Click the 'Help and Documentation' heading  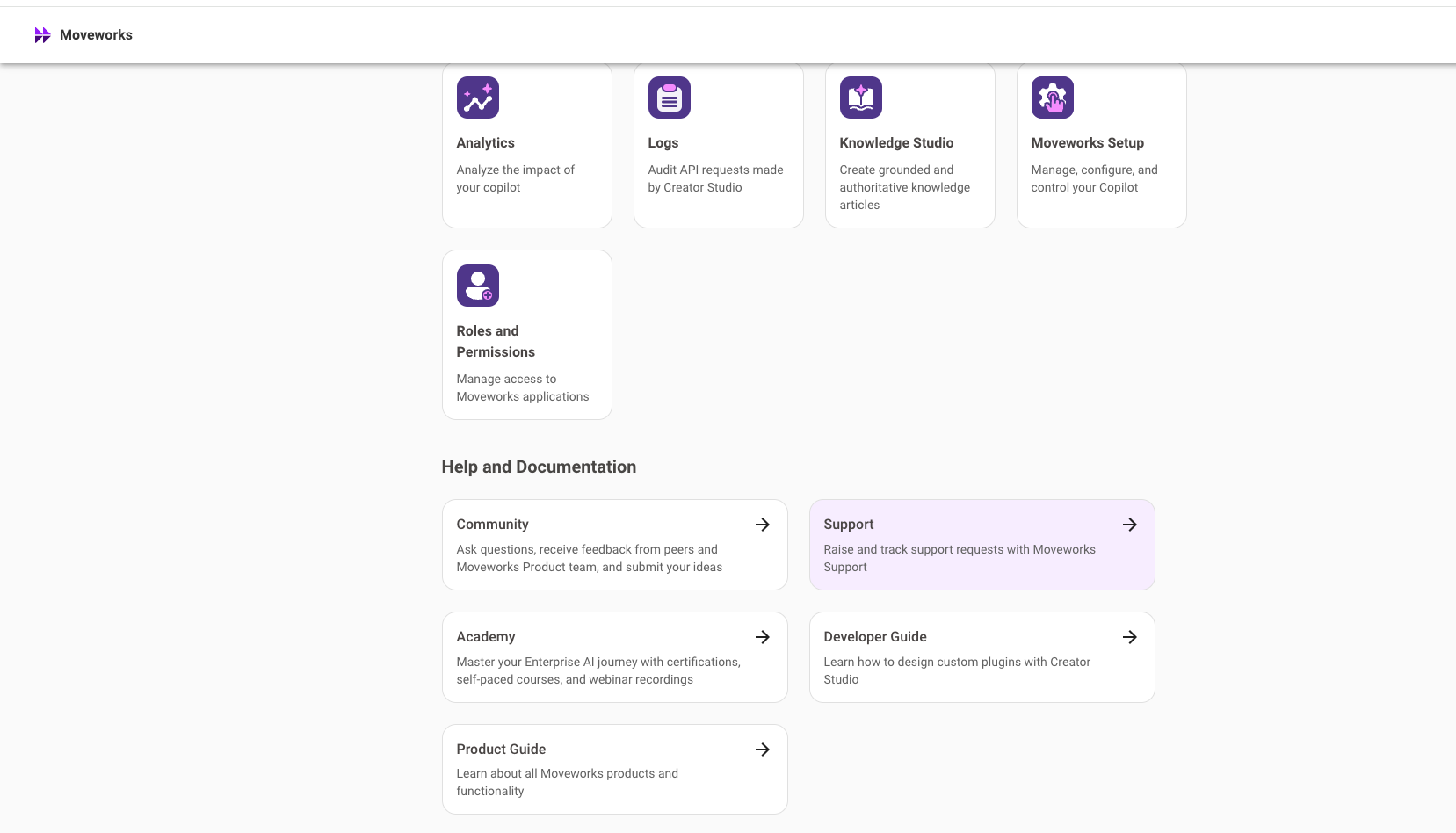pos(539,467)
